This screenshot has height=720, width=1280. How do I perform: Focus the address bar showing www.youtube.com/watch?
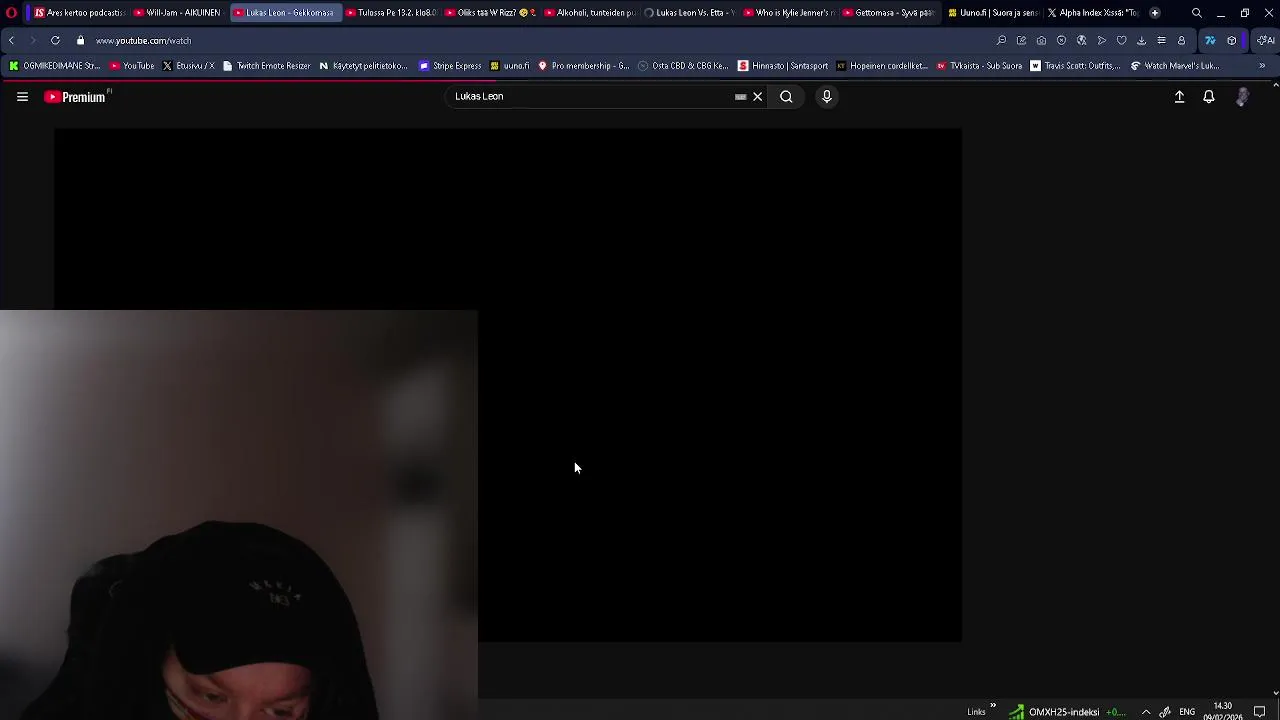click(x=143, y=40)
